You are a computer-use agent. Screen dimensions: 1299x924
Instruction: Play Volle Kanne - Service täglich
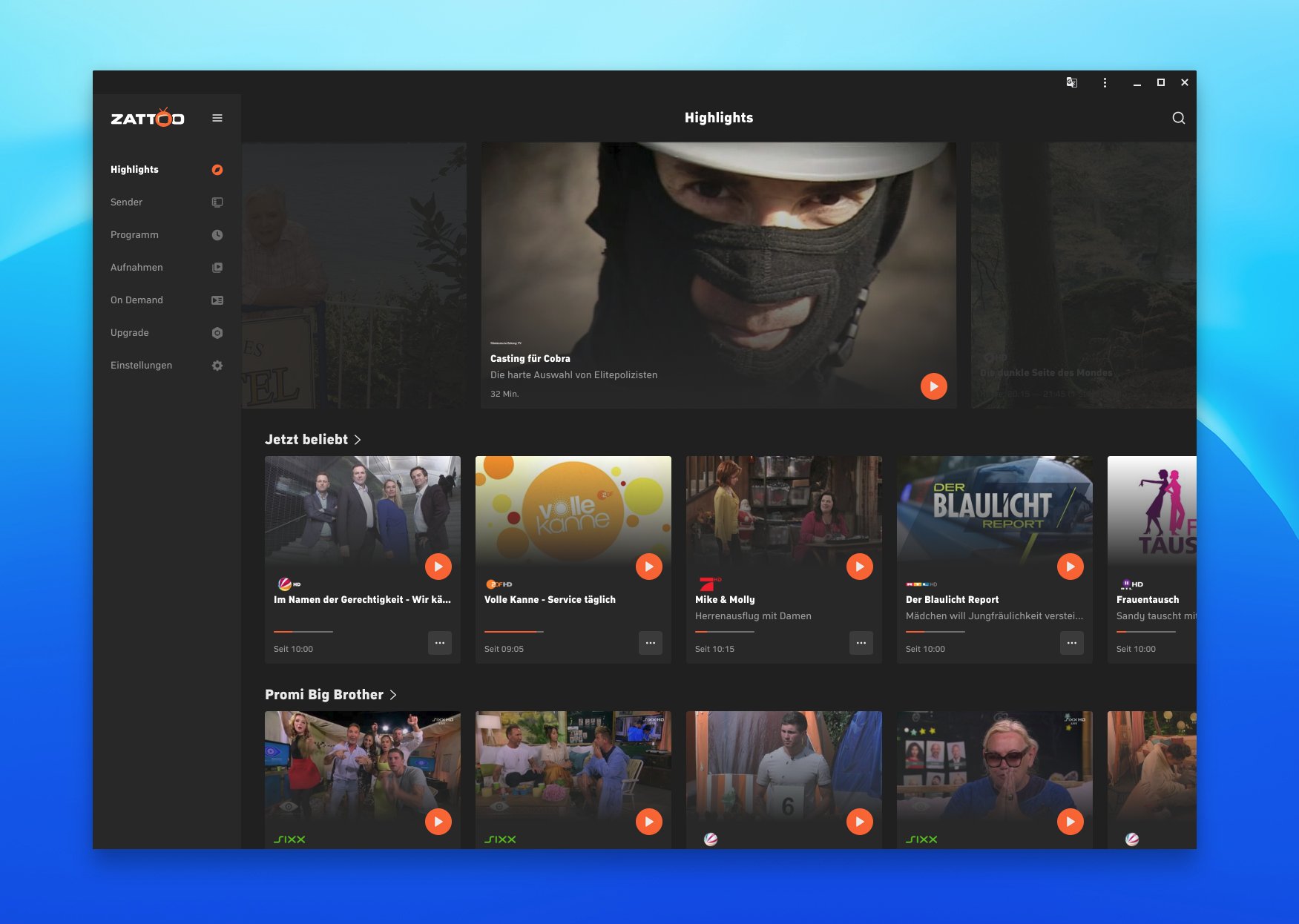click(649, 567)
